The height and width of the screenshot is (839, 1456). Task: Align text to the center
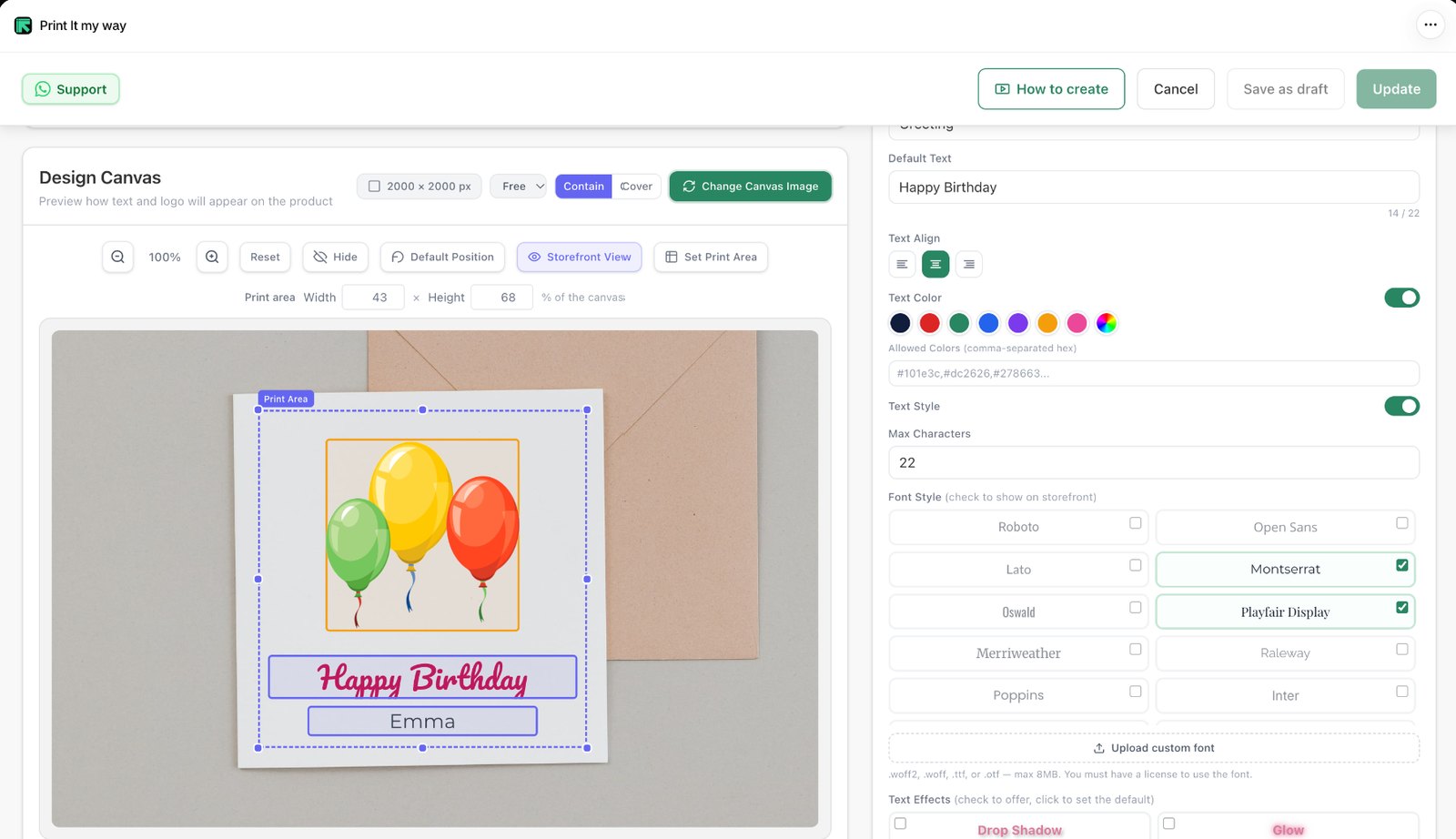click(x=935, y=265)
